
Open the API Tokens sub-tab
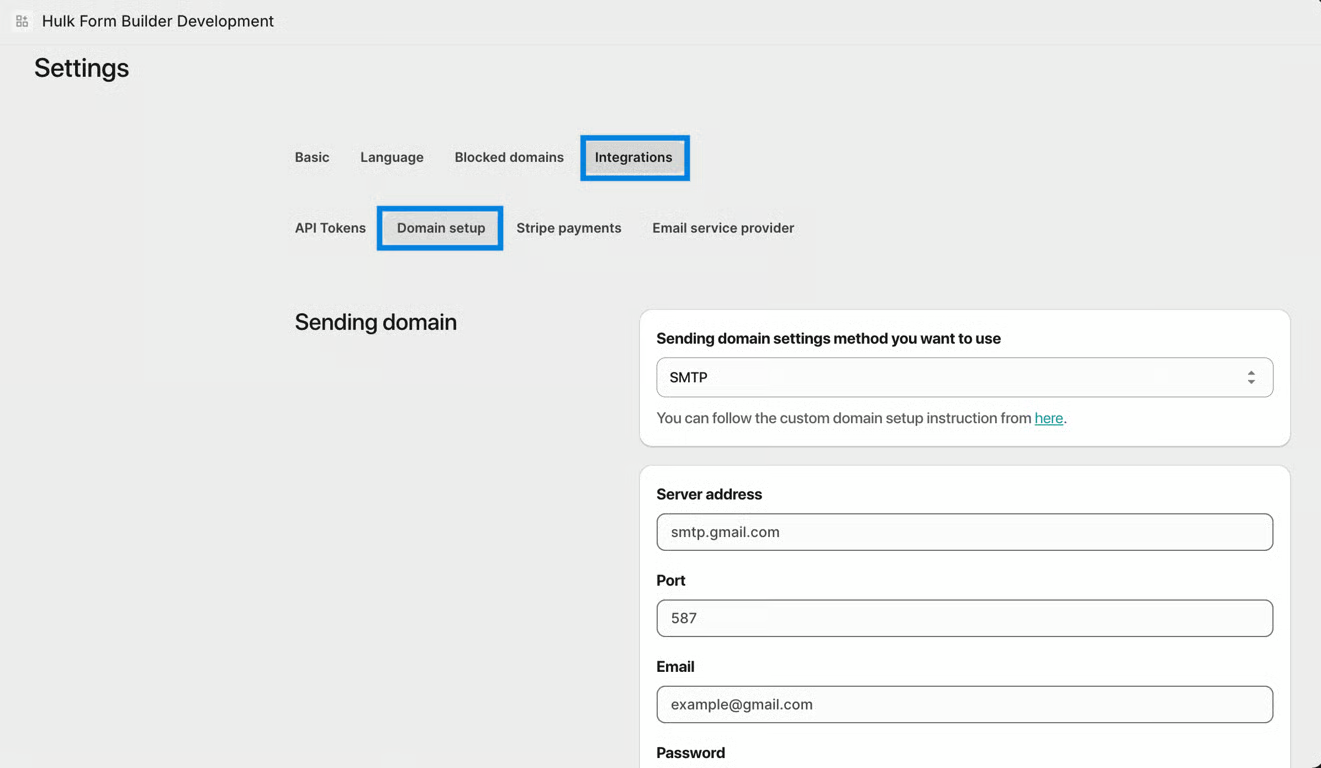[x=330, y=228]
